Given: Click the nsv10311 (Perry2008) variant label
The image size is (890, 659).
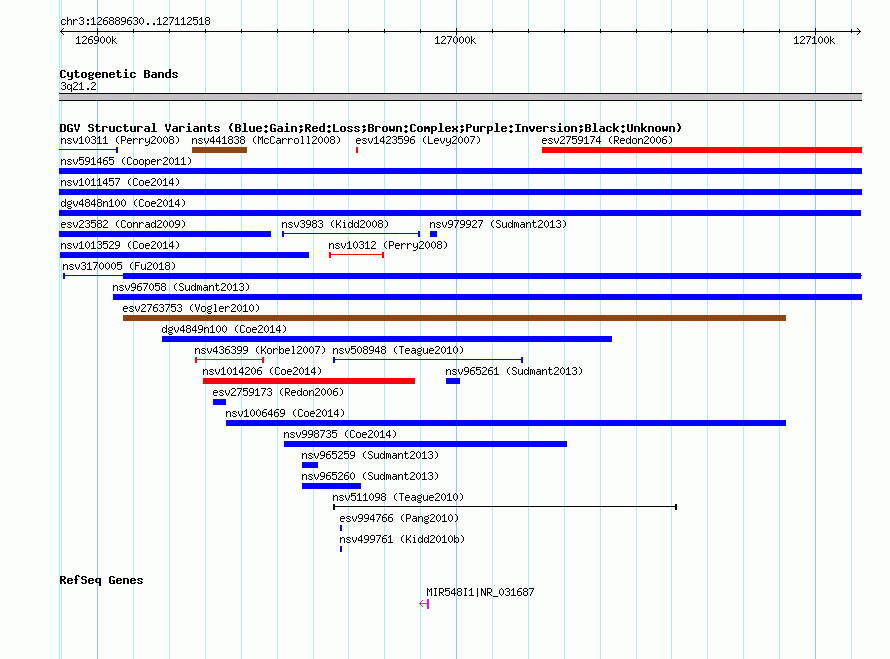Looking at the screenshot, I should tap(120, 140).
